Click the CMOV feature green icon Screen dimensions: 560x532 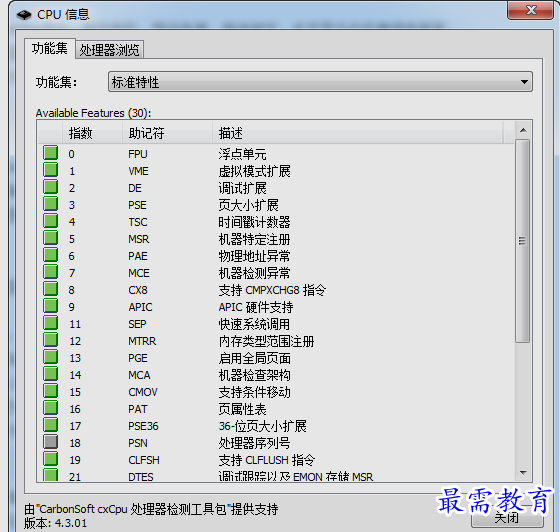tap(50, 391)
